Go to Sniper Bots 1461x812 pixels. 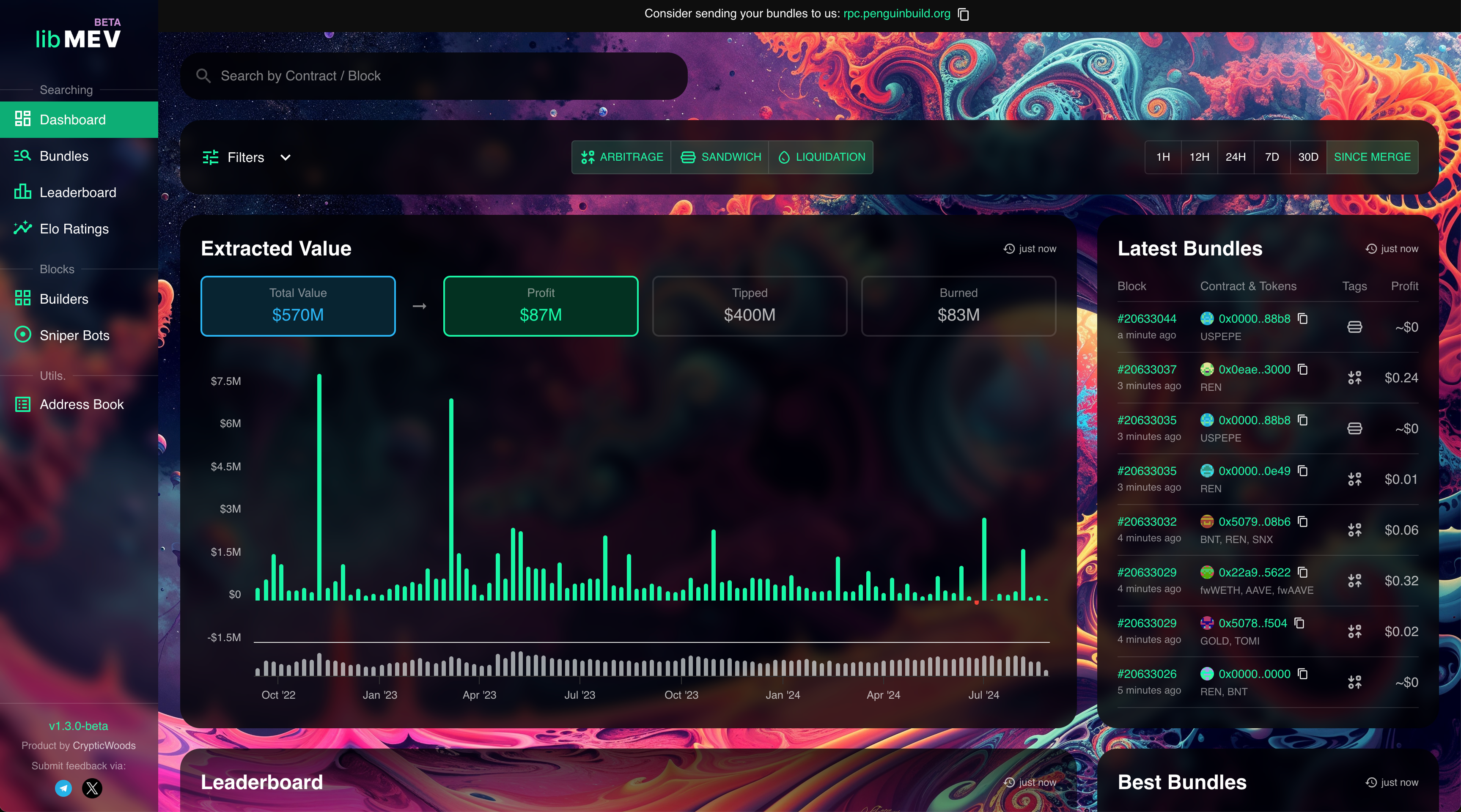[x=79, y=335]
